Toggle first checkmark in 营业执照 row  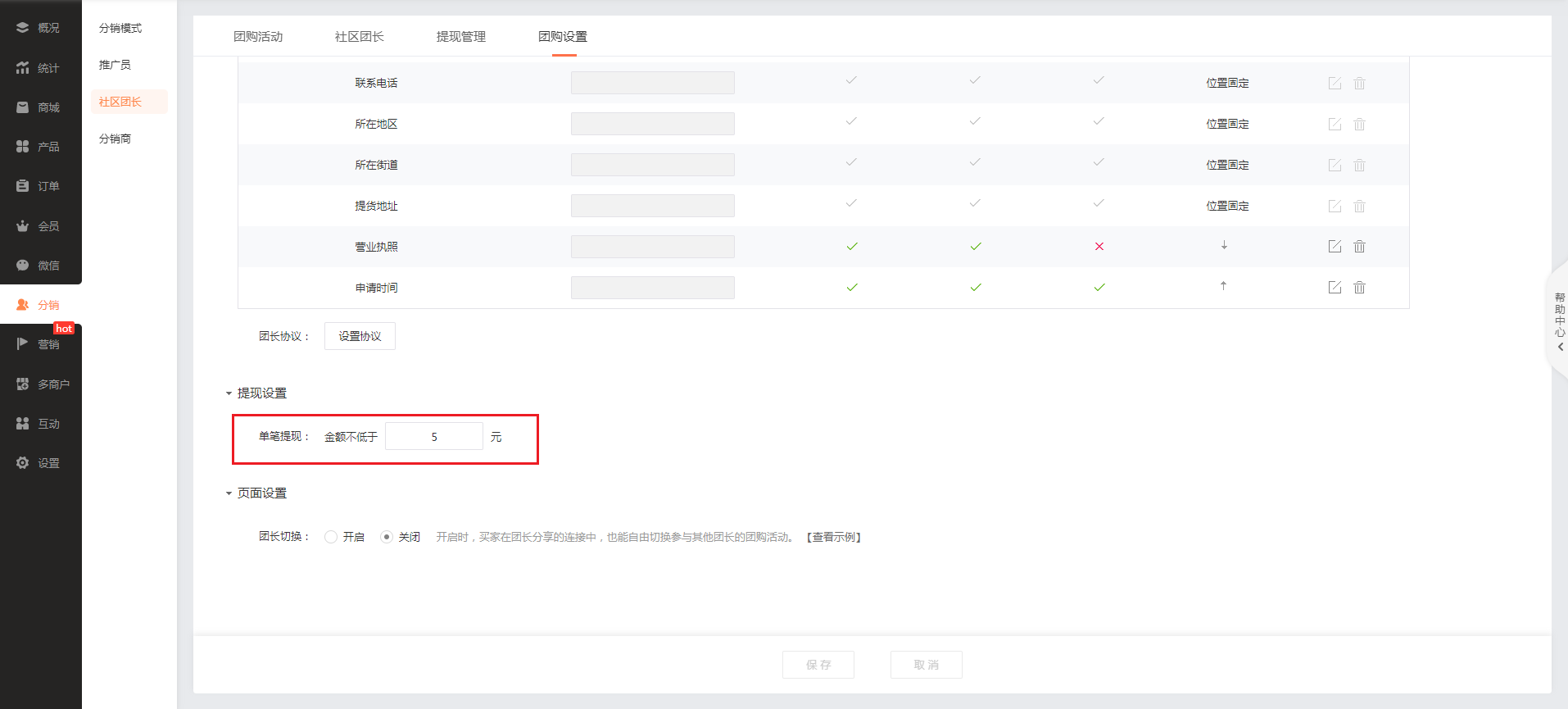[x=852, y=246]
